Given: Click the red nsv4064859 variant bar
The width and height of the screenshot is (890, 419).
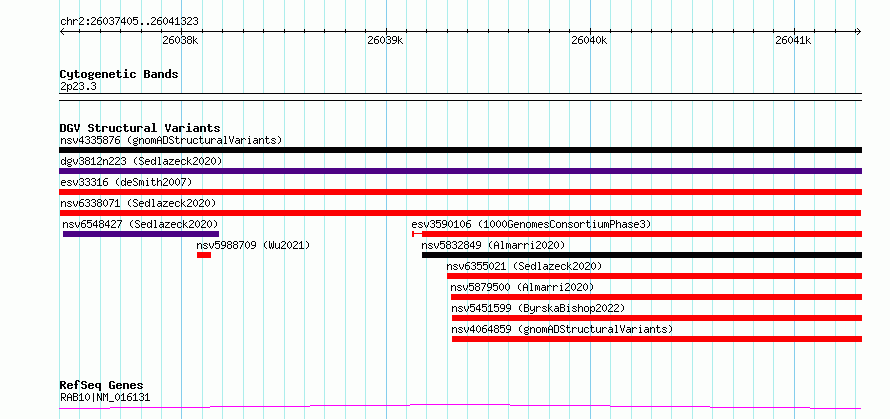Looking at the screenshot, I should pyautogui.click(x=657, y=339).
